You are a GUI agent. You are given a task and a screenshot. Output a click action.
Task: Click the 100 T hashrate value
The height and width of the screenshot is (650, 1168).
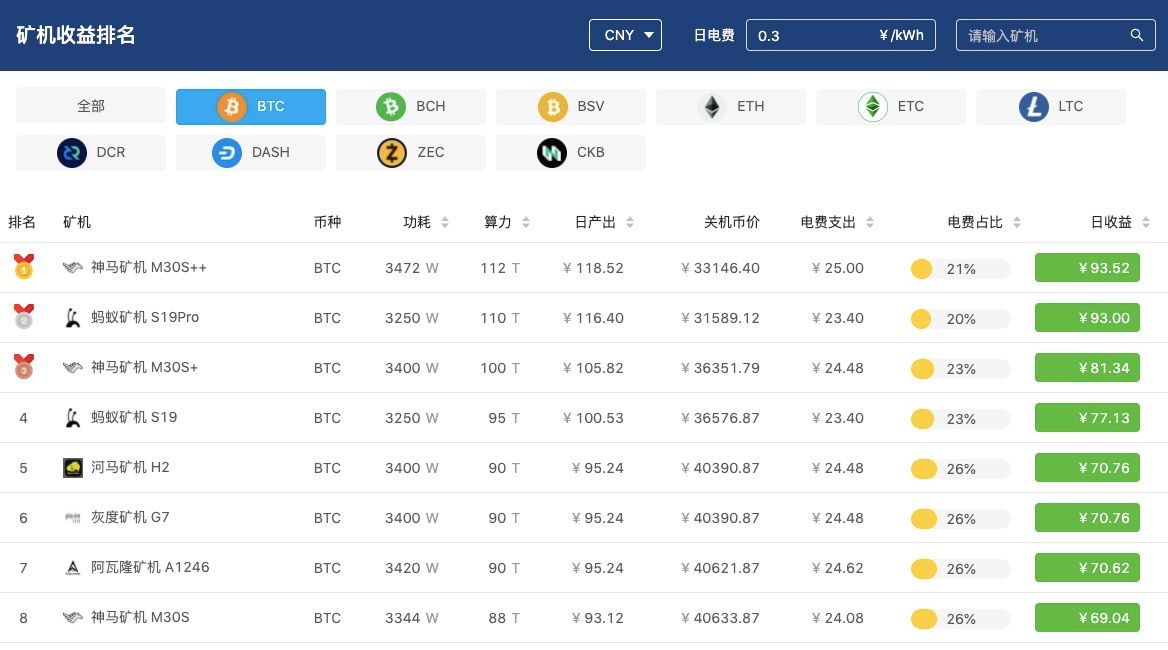500,368
